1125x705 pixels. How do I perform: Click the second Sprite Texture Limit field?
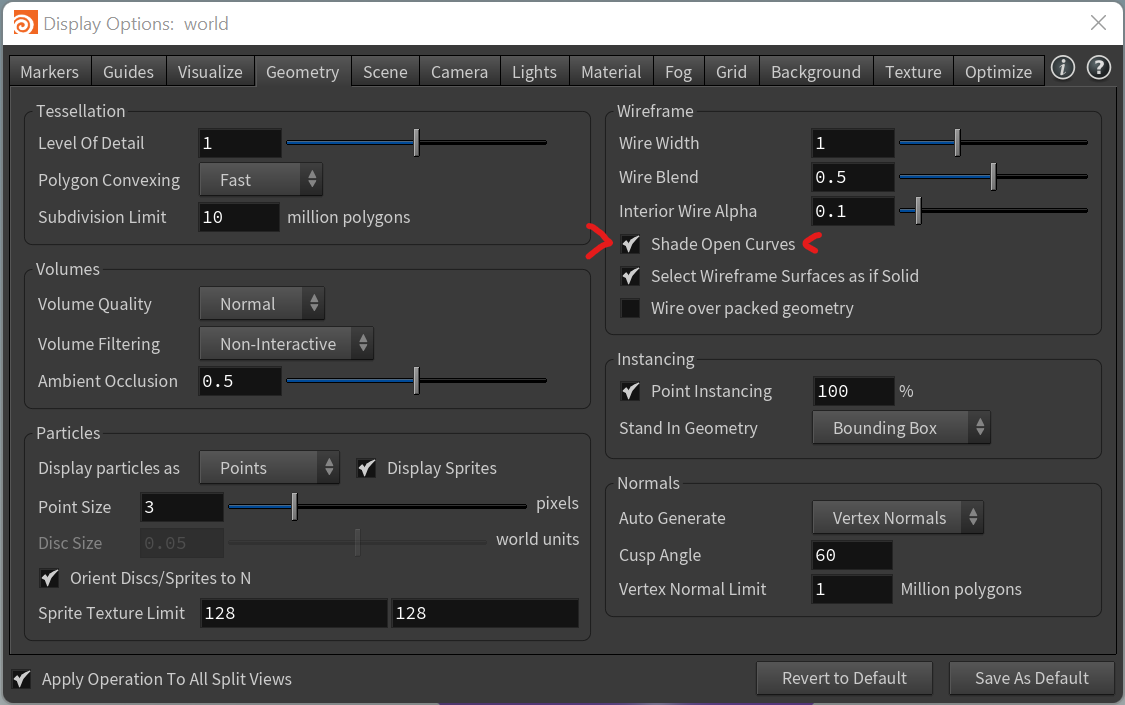[x=485, y=613]
